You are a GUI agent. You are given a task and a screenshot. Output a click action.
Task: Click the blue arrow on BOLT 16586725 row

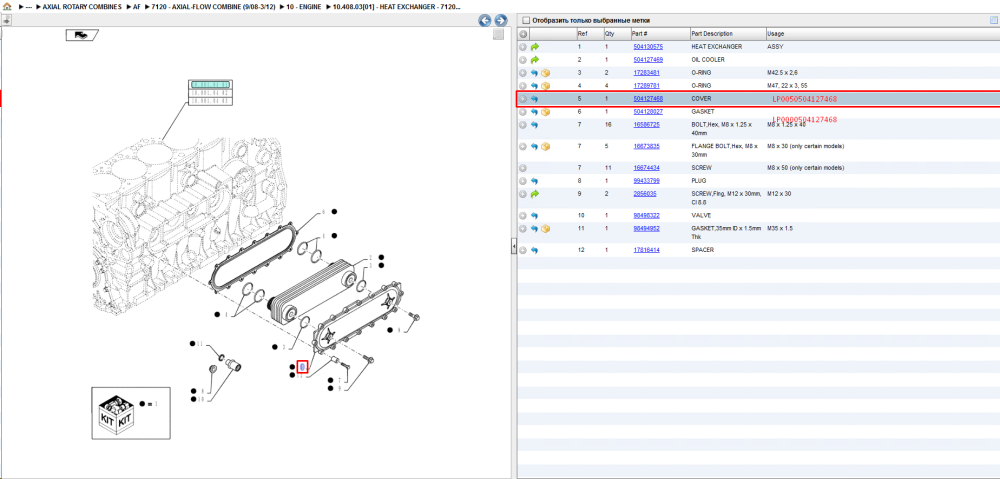534,124
